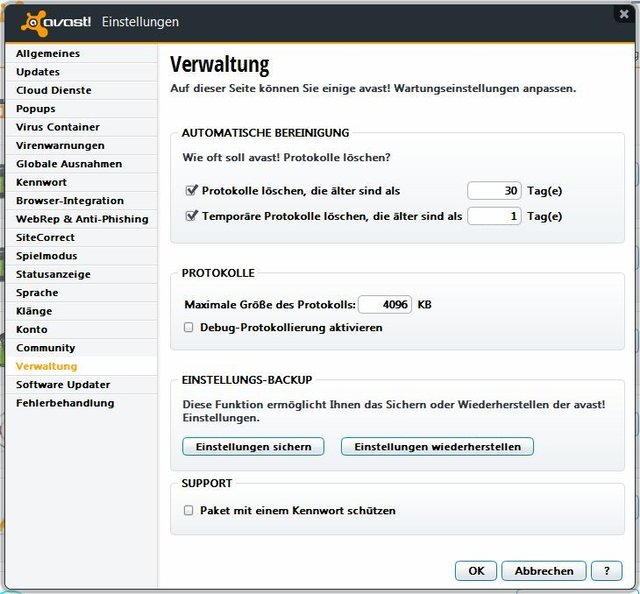Screen dimensions: 640x594
Task: Click the AUTOMATISCHE BEREINIGUNG group title
Action: click(265, 133)
